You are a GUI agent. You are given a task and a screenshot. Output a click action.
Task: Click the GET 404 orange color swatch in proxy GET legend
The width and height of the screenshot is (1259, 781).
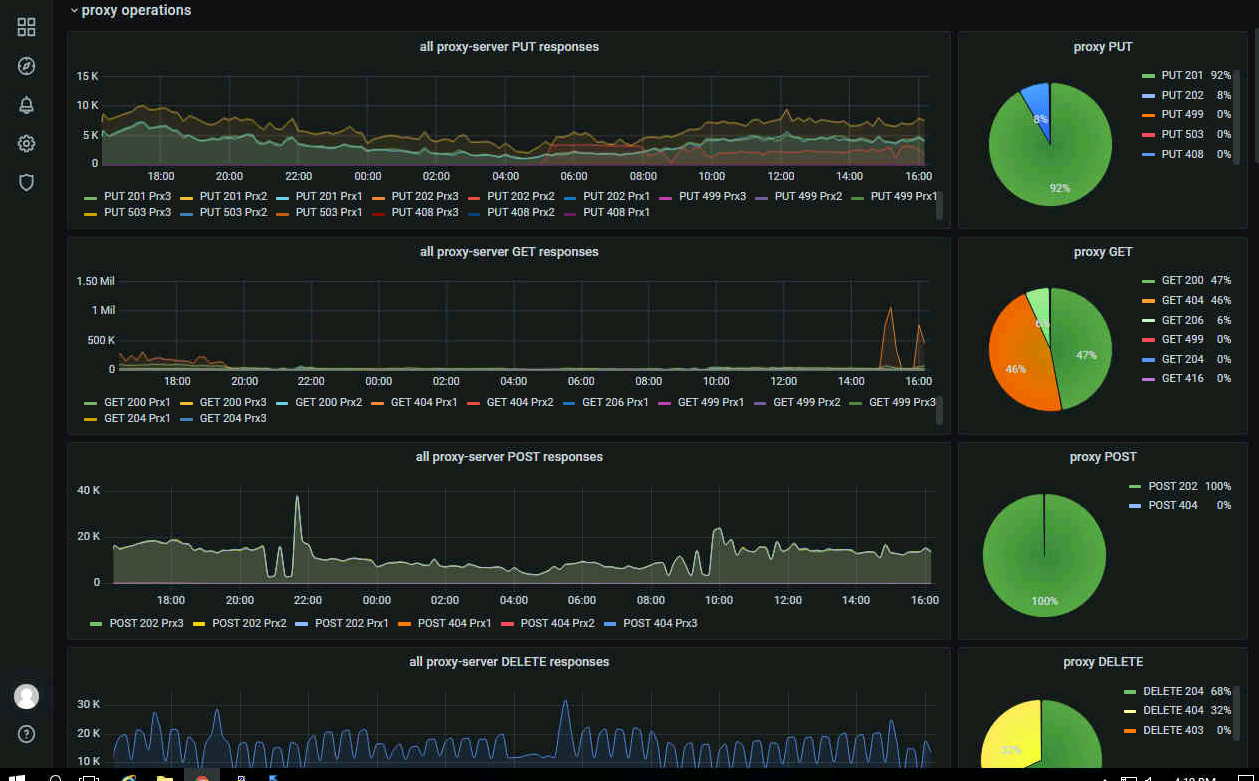(x=1148, y=300)
